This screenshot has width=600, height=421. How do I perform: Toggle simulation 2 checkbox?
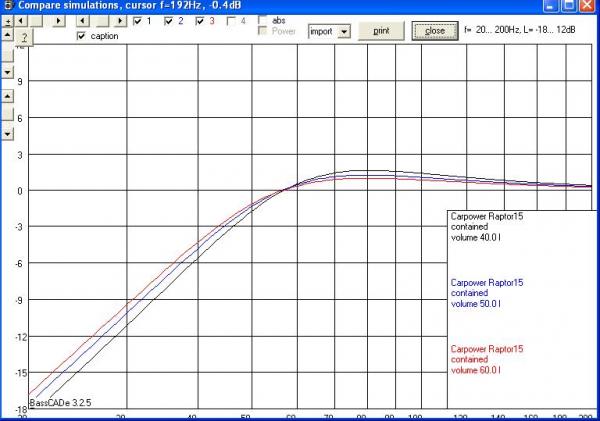[169, 21]
